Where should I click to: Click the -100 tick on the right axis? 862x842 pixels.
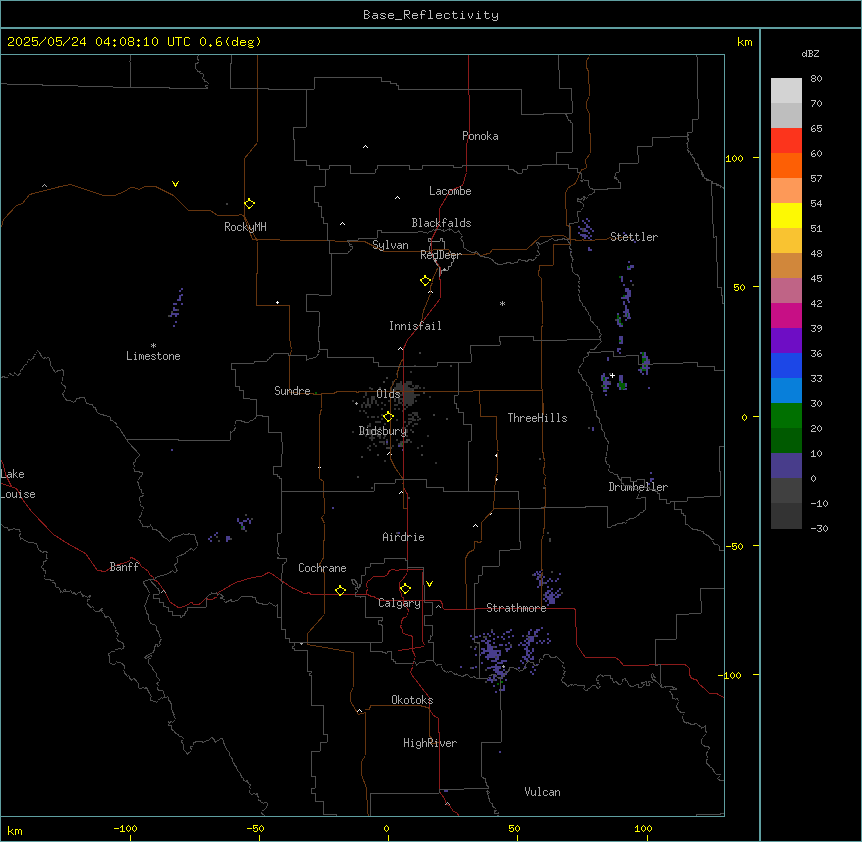tap(731, 675)
